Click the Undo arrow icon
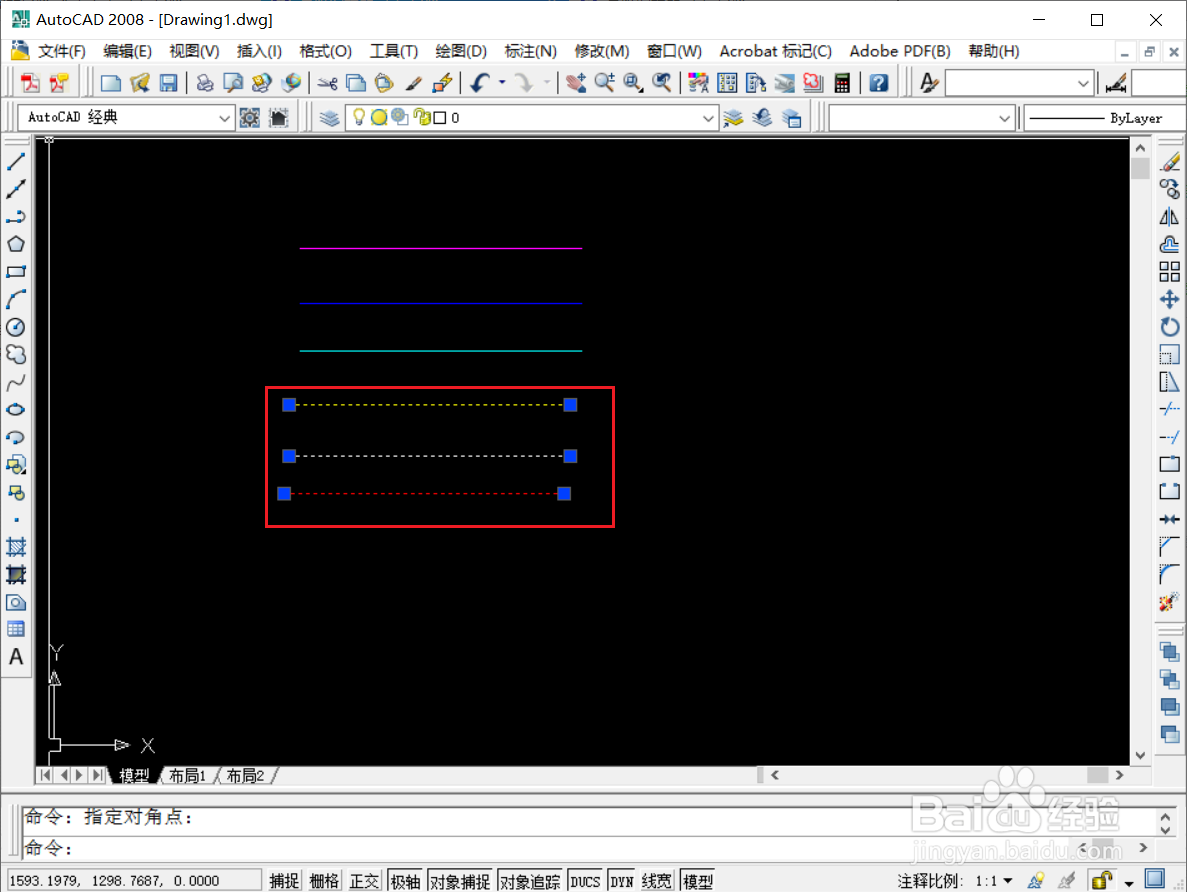1187x892 pixels. pyautogui.click(x=480, y=83)
